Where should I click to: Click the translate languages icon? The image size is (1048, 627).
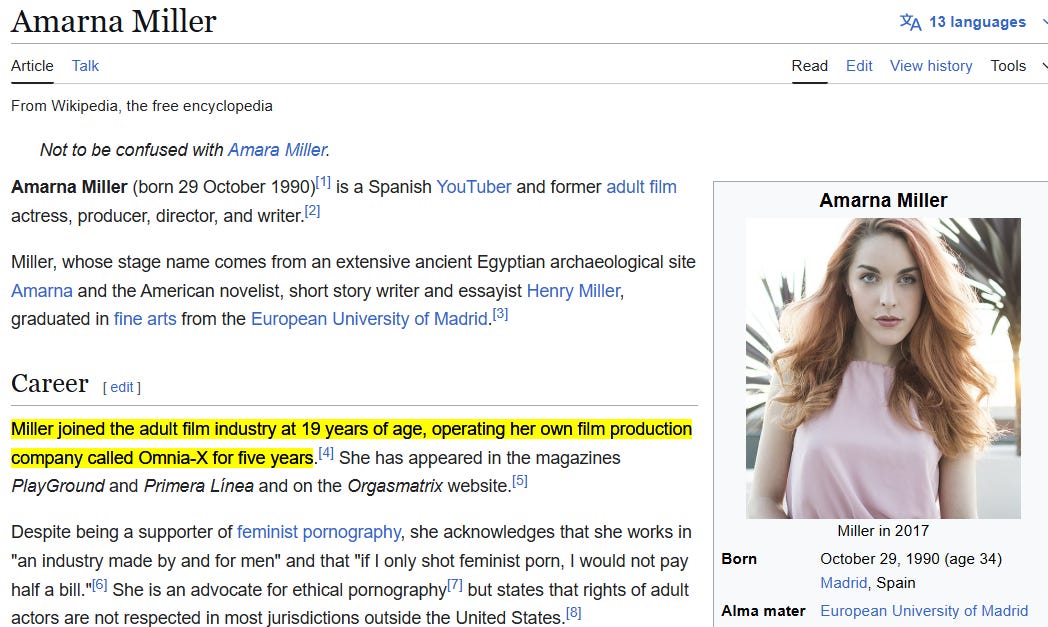pyautogui.click(x=910, y=22)
